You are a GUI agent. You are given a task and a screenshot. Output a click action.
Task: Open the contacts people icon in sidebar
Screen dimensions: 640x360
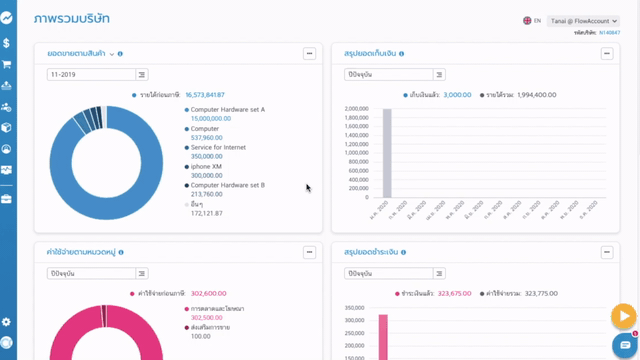pyautogui.click(x=7, y=107)
